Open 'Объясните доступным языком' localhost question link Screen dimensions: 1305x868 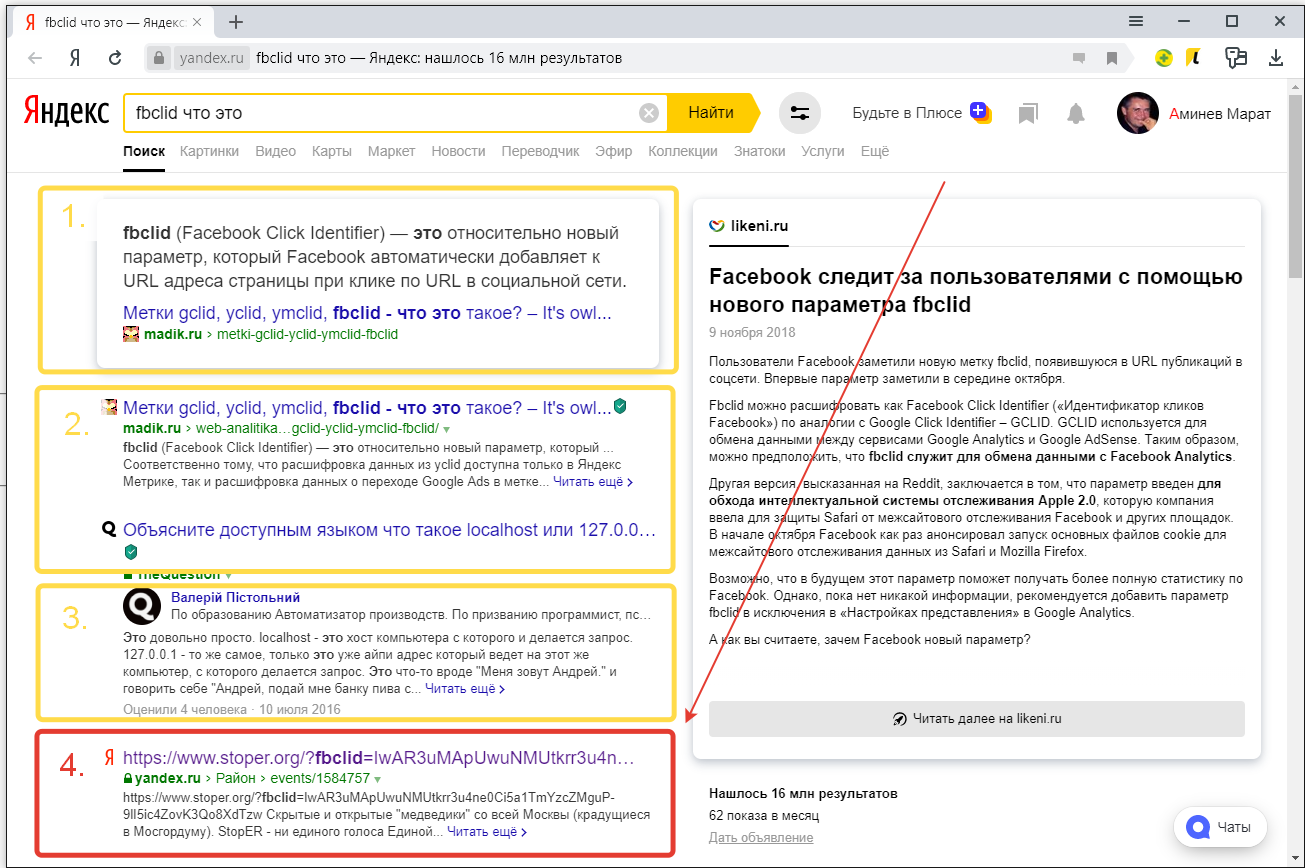(390, 529)
